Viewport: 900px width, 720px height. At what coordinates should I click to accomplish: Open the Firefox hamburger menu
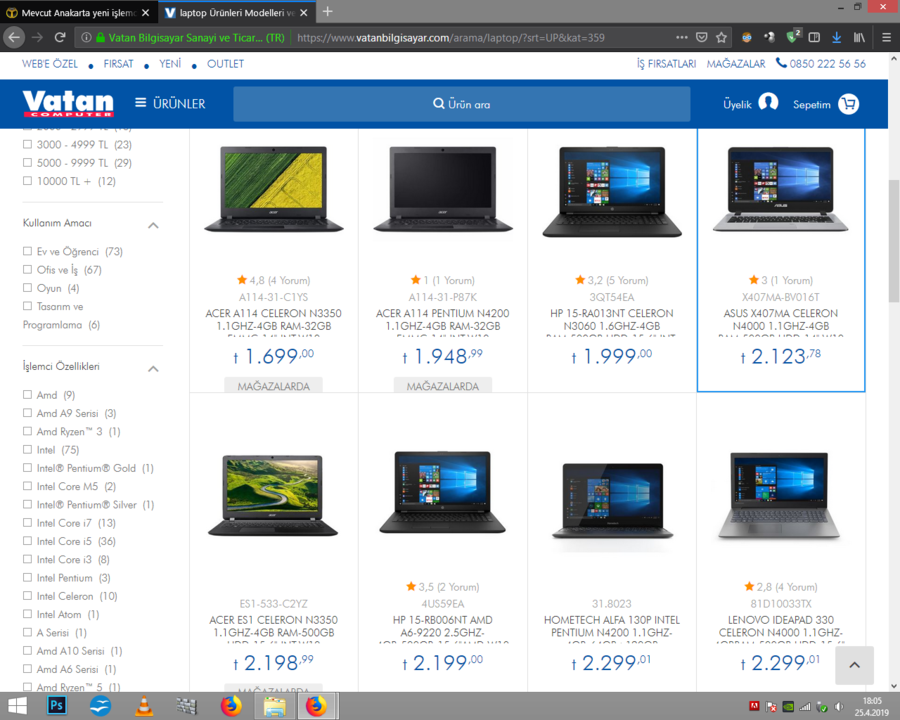[x=886, y=37]
